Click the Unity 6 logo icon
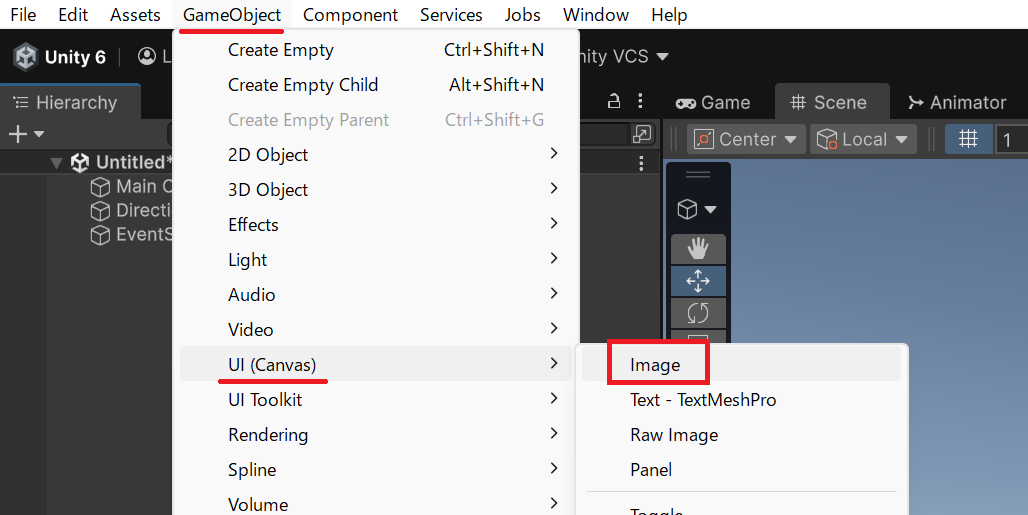Viewport: 1028px width, 515px height. pos(26,57)
